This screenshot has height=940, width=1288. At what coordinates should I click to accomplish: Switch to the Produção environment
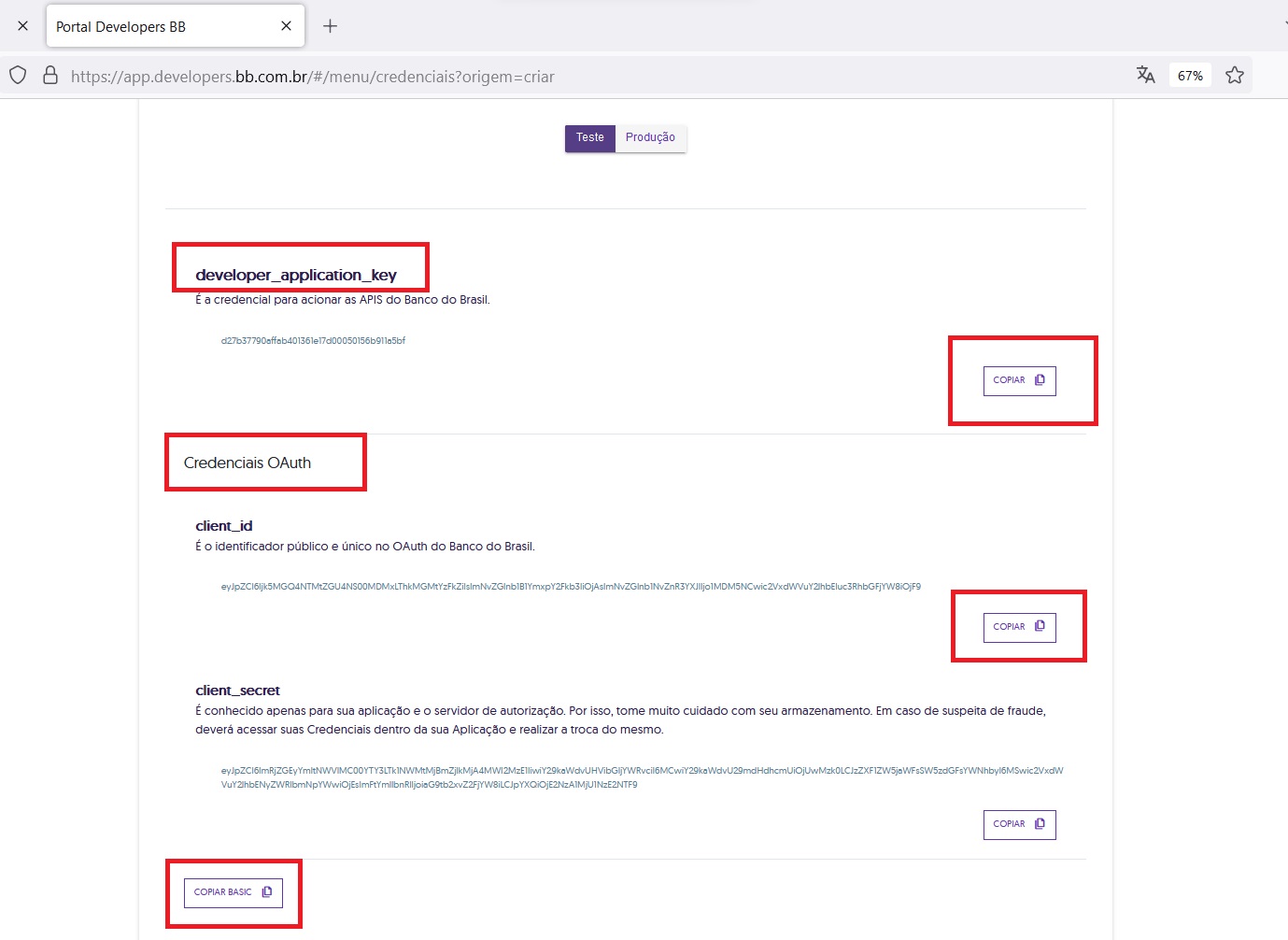coord(650,137)
